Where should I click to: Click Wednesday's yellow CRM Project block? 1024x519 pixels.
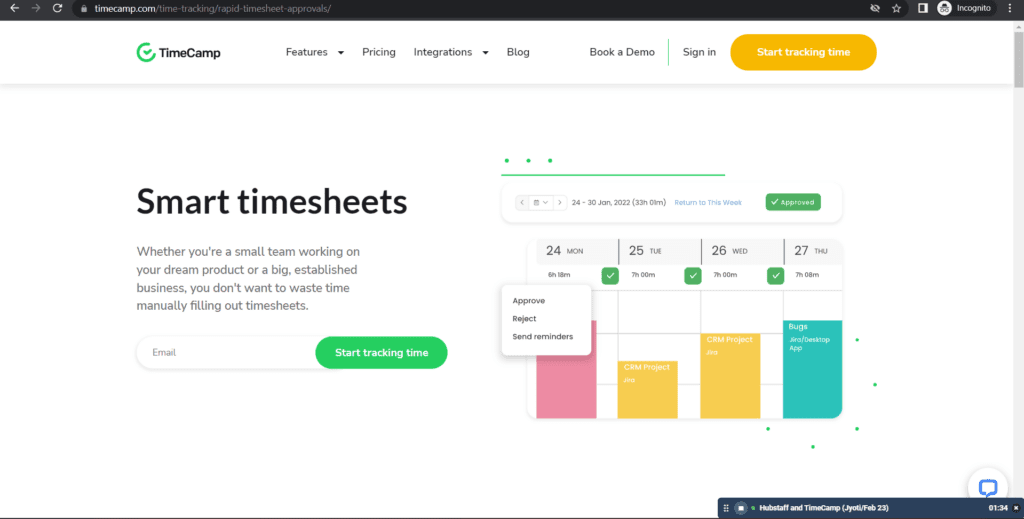pyautogui.click(x=730, y=376)
